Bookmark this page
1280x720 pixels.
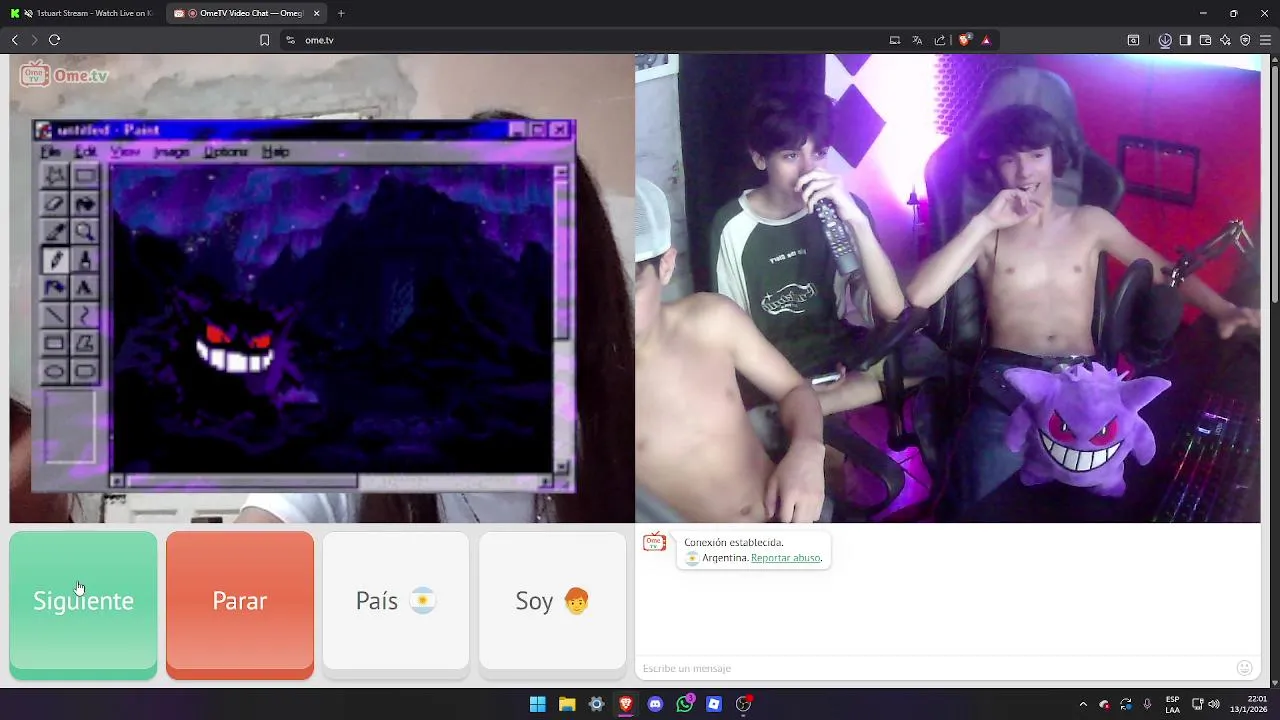(264, 40)
